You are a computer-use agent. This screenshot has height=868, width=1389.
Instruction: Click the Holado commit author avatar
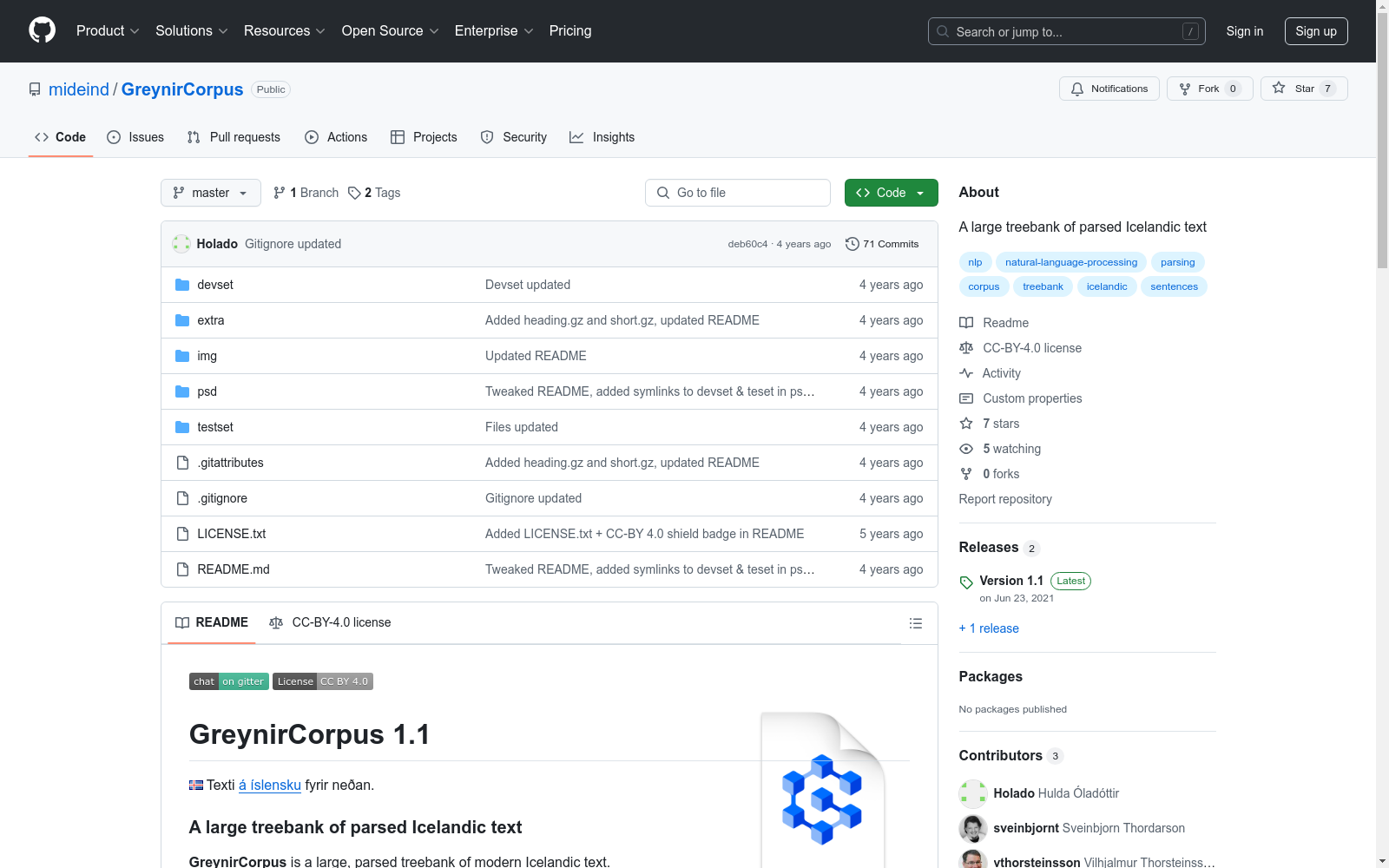click(x=181, y=244)
